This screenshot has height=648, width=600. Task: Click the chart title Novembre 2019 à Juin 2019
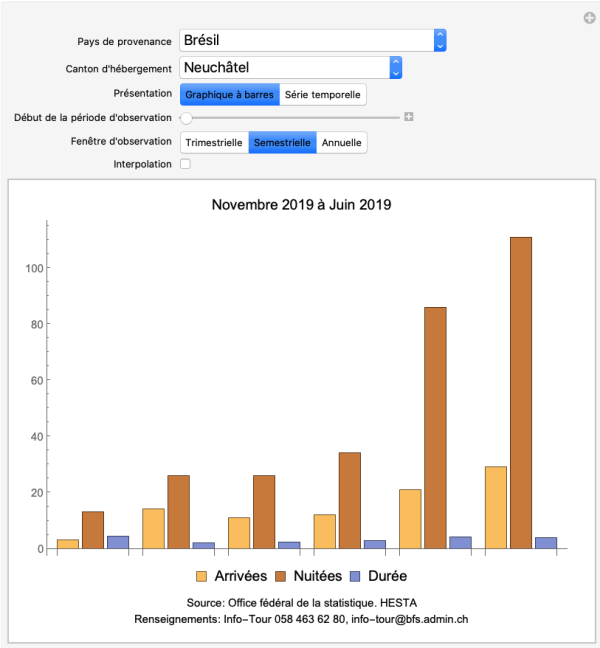click(x=301, y=204)
